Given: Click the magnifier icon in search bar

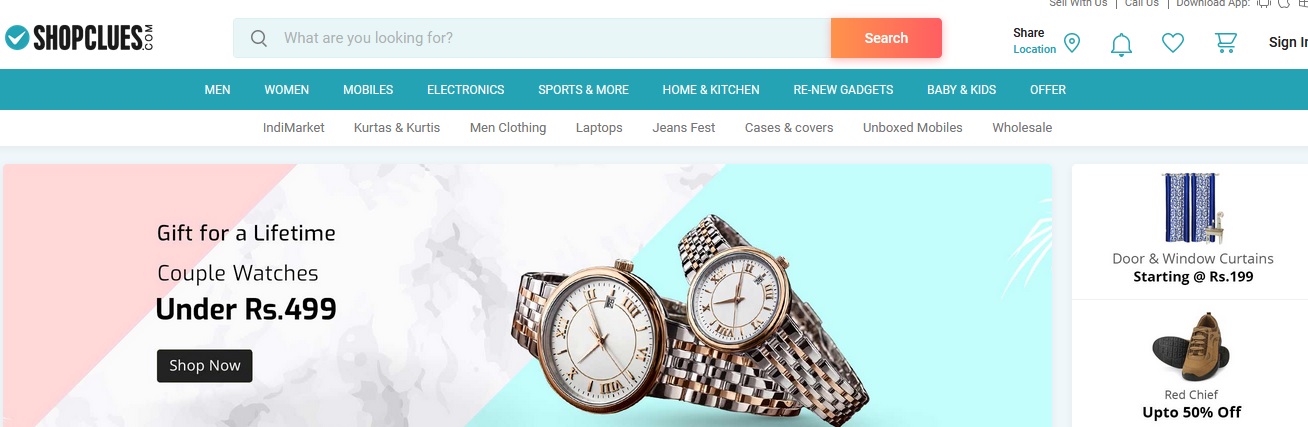Looking at the screenshot, I should pos(259,38).
